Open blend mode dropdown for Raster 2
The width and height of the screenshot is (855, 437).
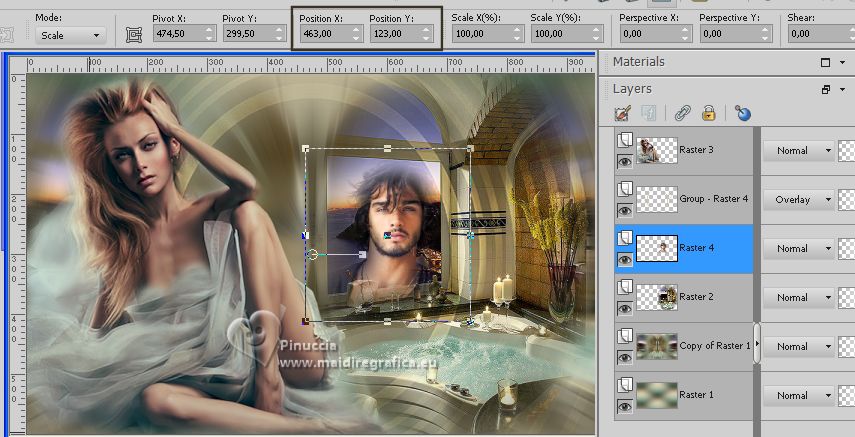point(798,297)
